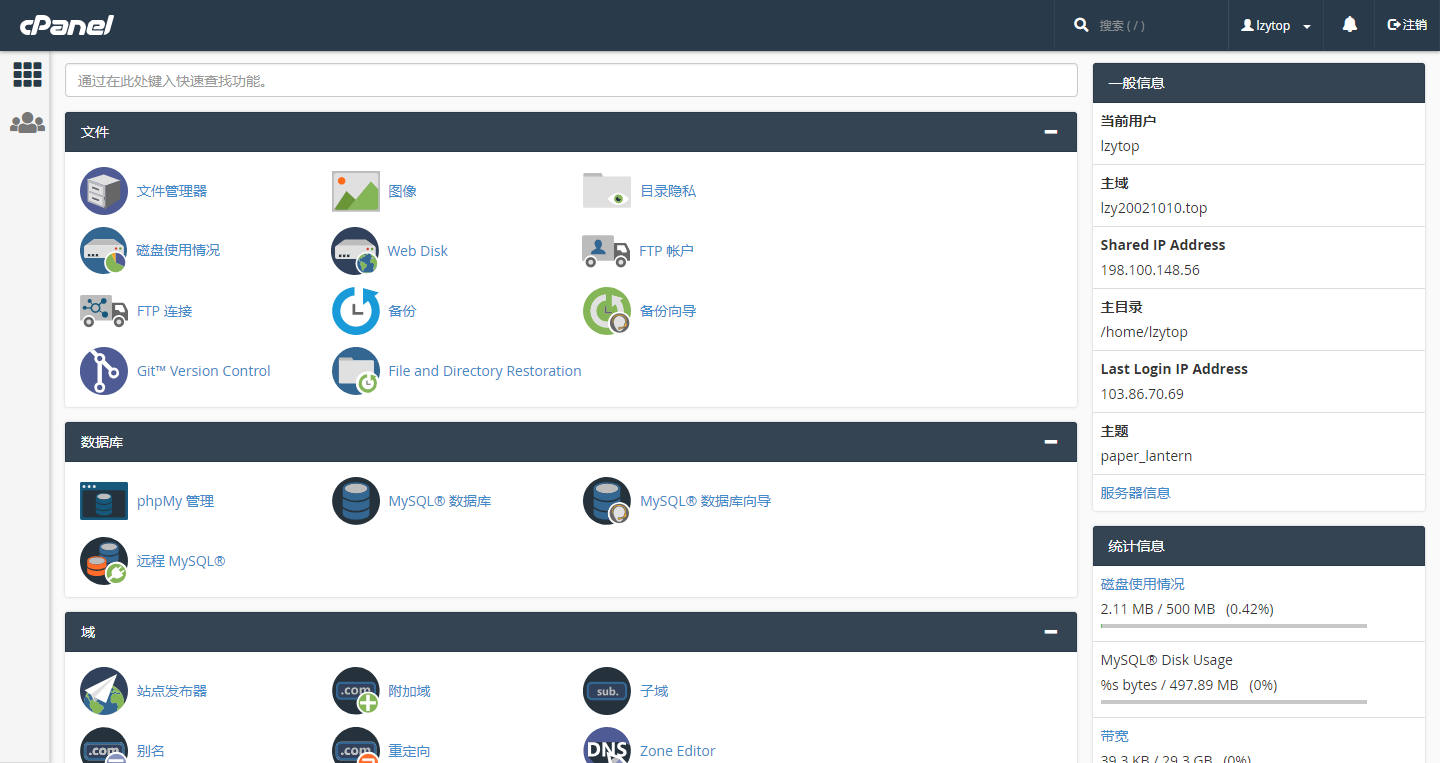Screen dimensions: 1440x763
Task: Click the cPanel logo
Action: pyautogui.click(x=67, y=24)
